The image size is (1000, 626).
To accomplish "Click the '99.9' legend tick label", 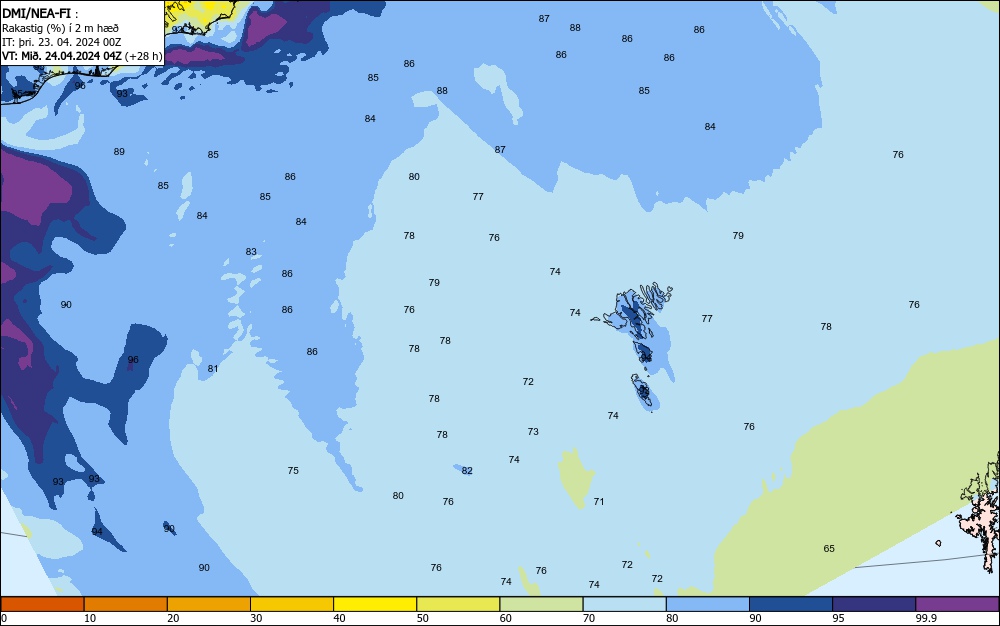I will [x=926, y=618].
